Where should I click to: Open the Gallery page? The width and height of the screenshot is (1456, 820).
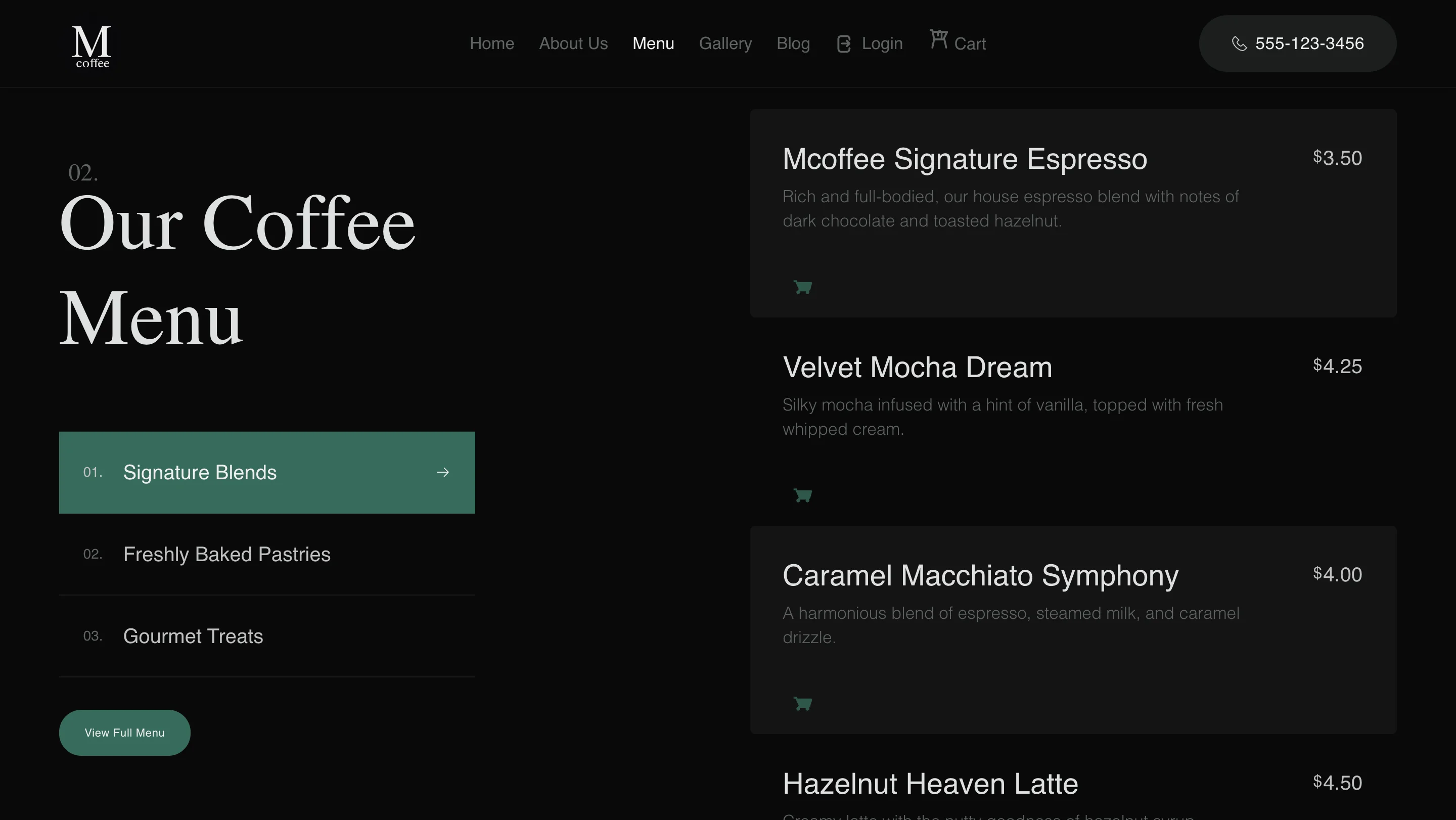(x=725, y=43)
